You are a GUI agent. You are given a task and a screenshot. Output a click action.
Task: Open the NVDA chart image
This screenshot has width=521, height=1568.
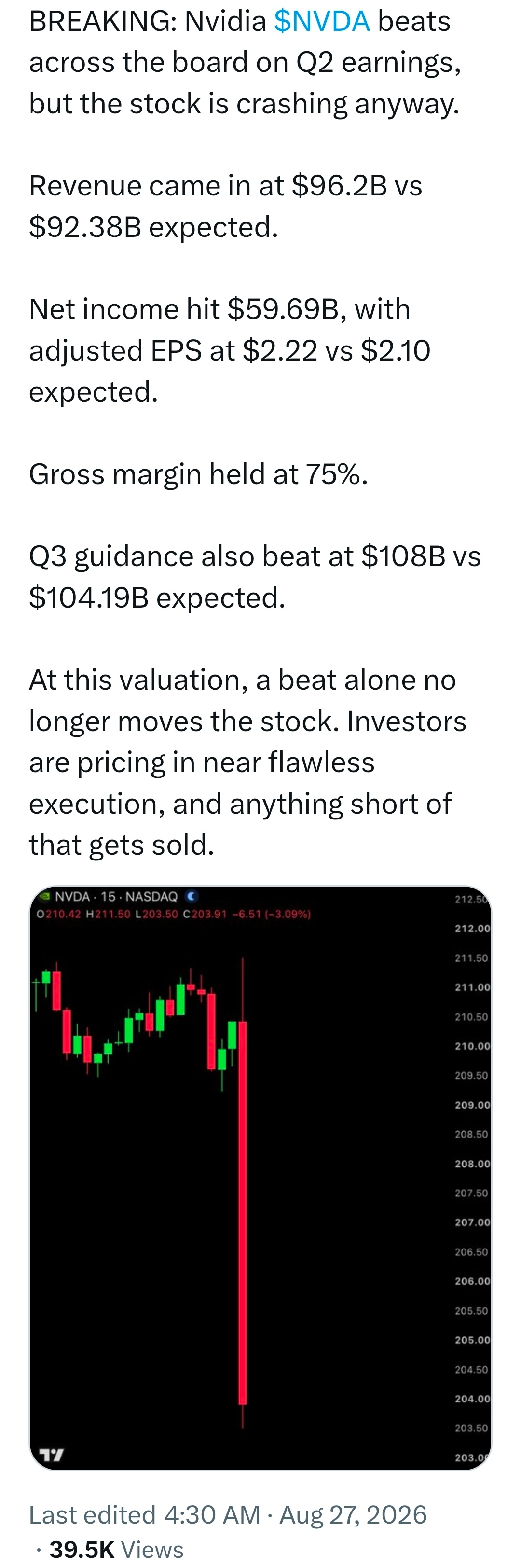260,1178
